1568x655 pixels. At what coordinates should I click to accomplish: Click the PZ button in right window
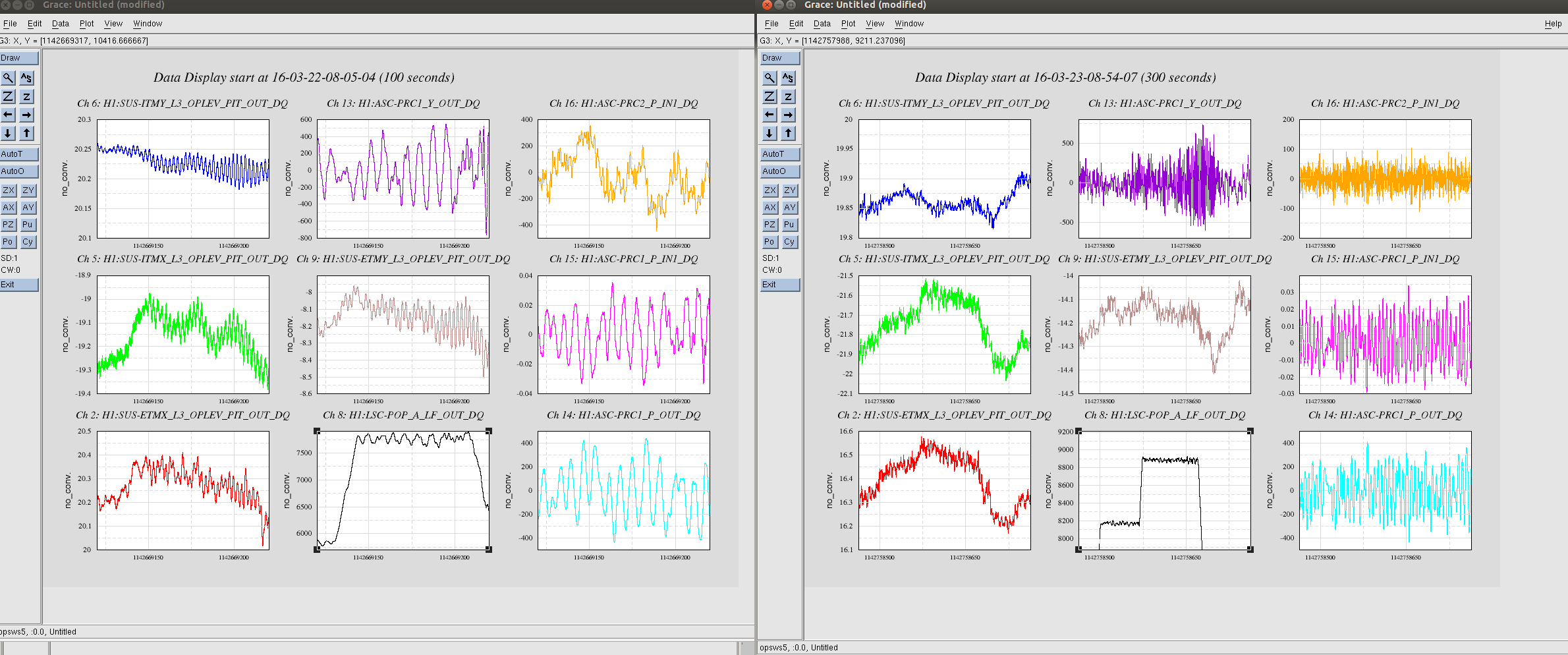coord(770,225)
